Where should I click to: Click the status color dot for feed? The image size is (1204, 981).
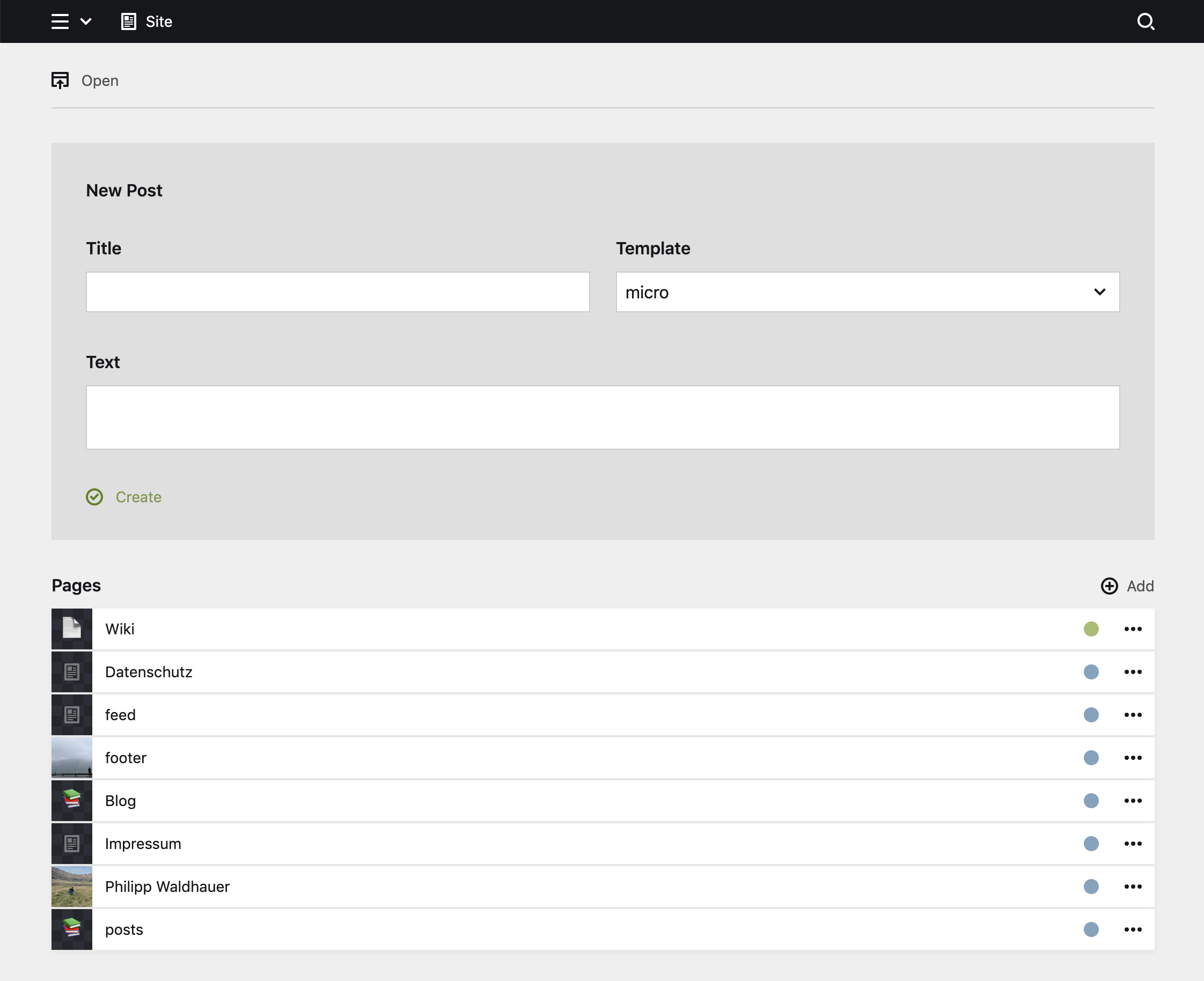[1091, 715]
